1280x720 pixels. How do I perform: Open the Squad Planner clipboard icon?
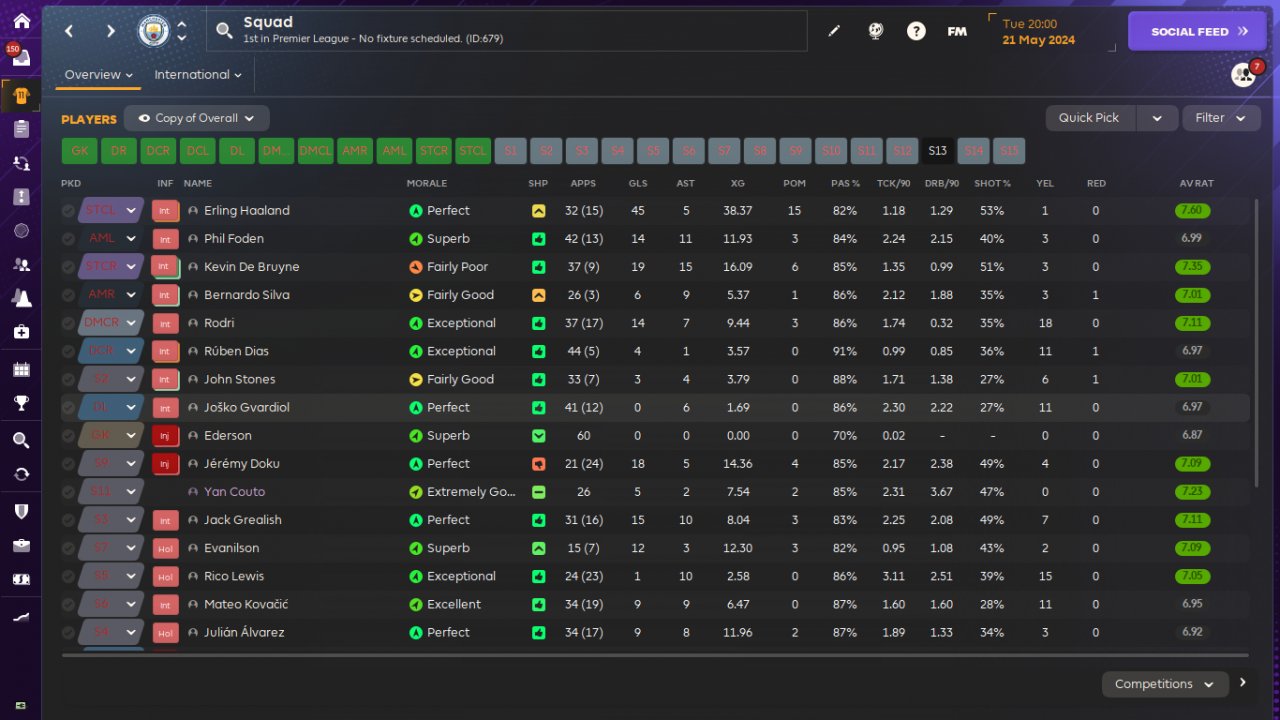(x=21, y=128)
